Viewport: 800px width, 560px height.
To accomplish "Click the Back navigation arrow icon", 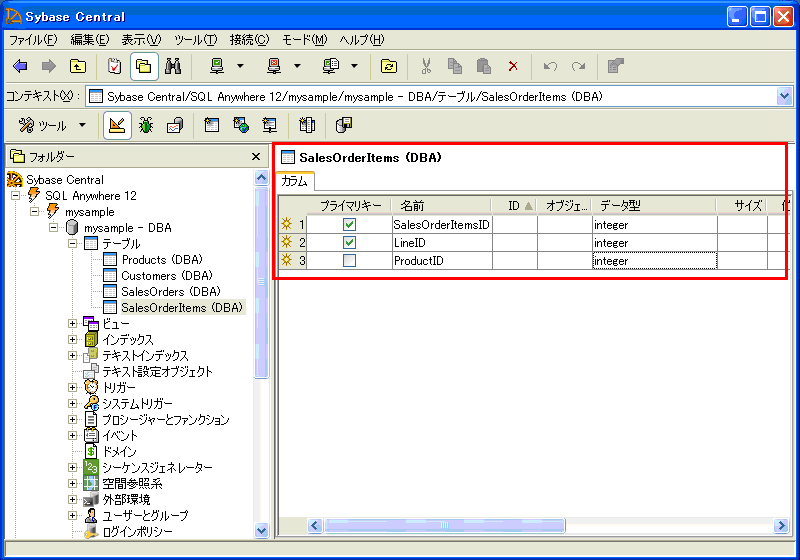I will tap(20, 66).
